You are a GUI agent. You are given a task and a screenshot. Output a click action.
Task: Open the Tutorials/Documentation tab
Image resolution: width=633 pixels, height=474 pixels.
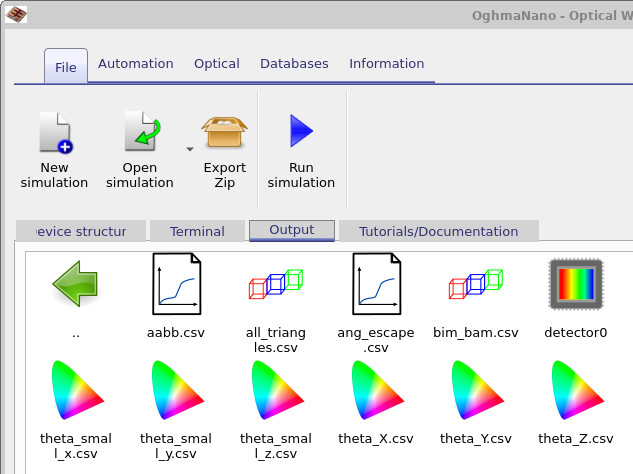pos(438,231)
